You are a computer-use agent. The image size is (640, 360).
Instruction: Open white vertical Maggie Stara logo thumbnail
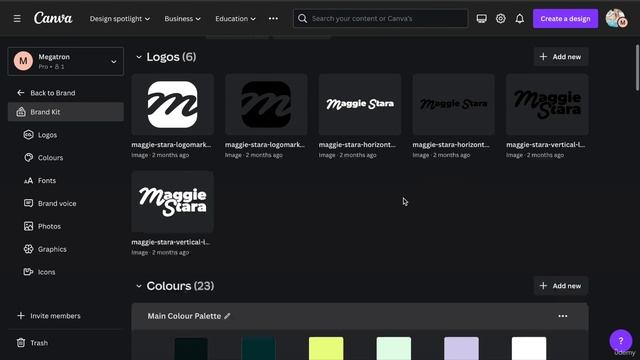[172, 202]
